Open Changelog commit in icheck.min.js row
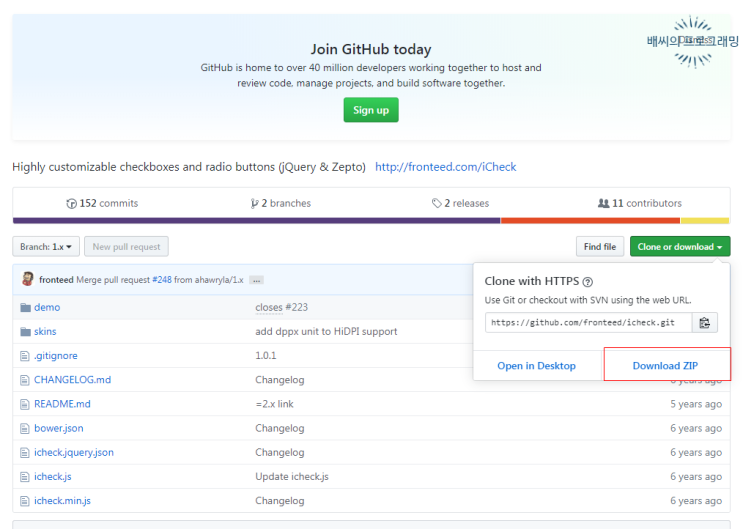Viewport: 743px width, 529px height. pos(280,501)
